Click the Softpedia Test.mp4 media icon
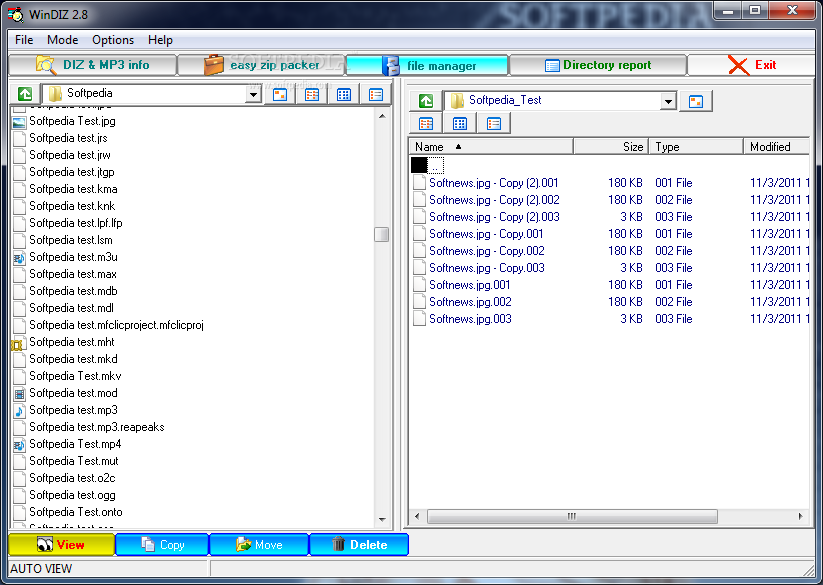 pos(19,445)
